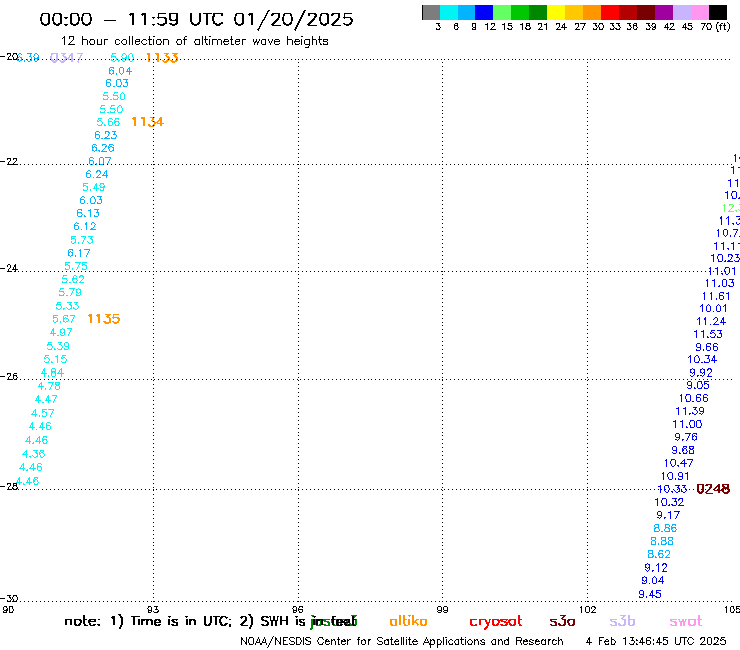This screenshot has width=740, height=650.
Task: Click the wave height value 5.33
Action: pos(67,306)
